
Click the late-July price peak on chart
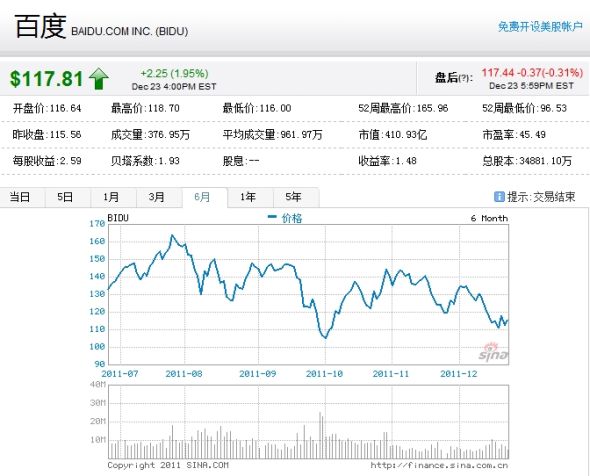[x=172, y=235]
